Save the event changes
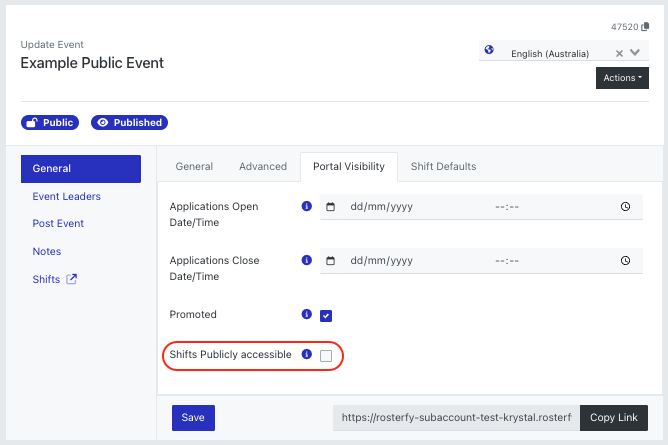Screen dimensions: 668x445 click(x=193, y=418)
